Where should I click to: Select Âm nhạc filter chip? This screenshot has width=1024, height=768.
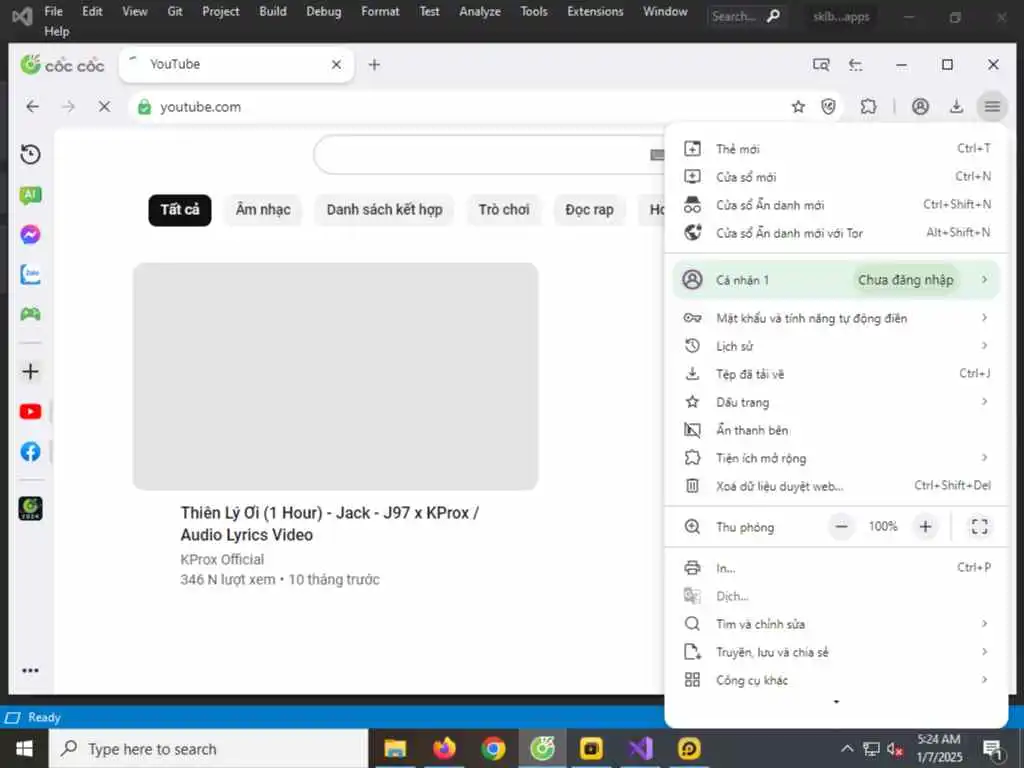click(x=263, y=210)
